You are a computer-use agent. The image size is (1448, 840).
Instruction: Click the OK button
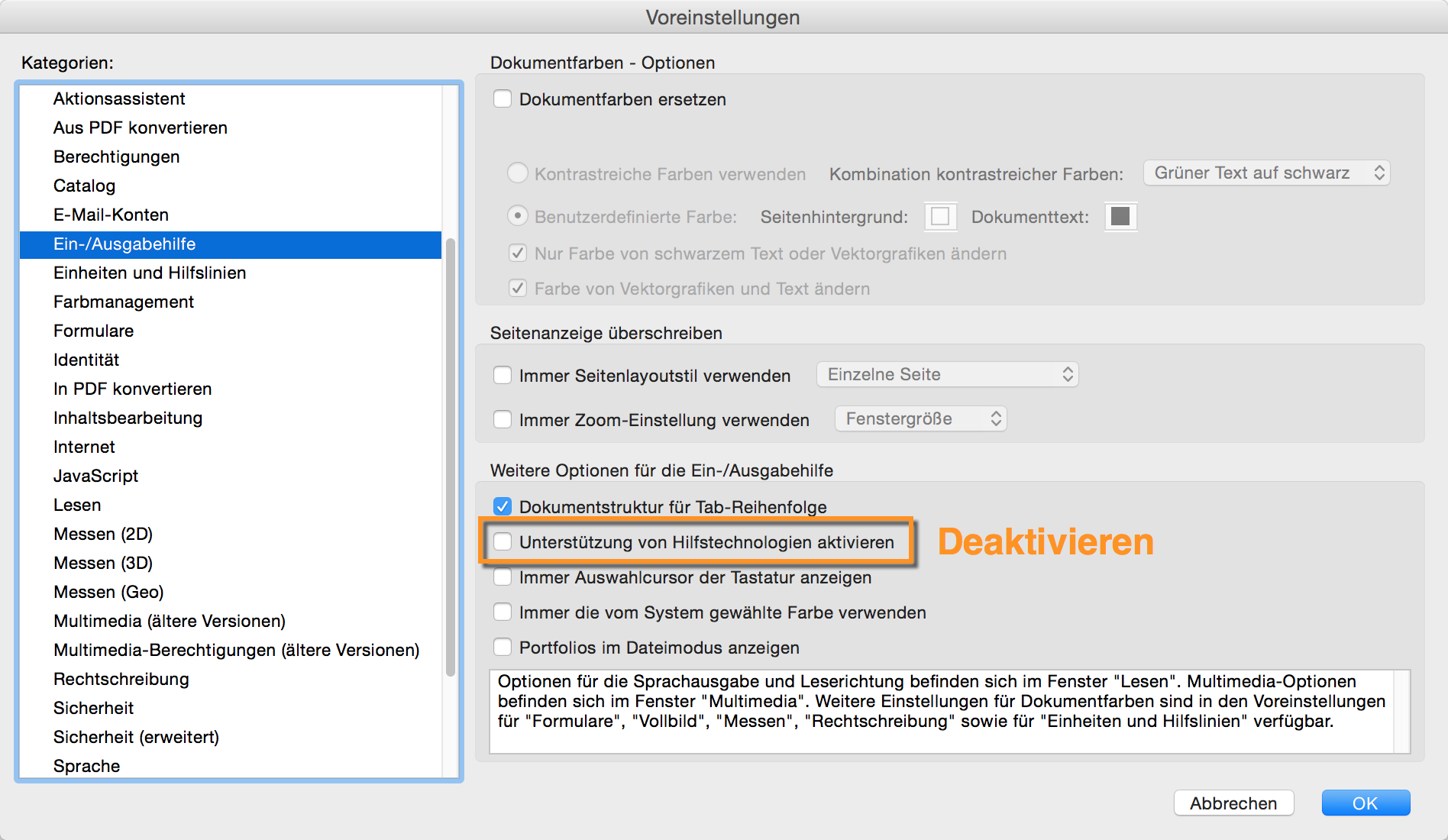click(1366, 803)
